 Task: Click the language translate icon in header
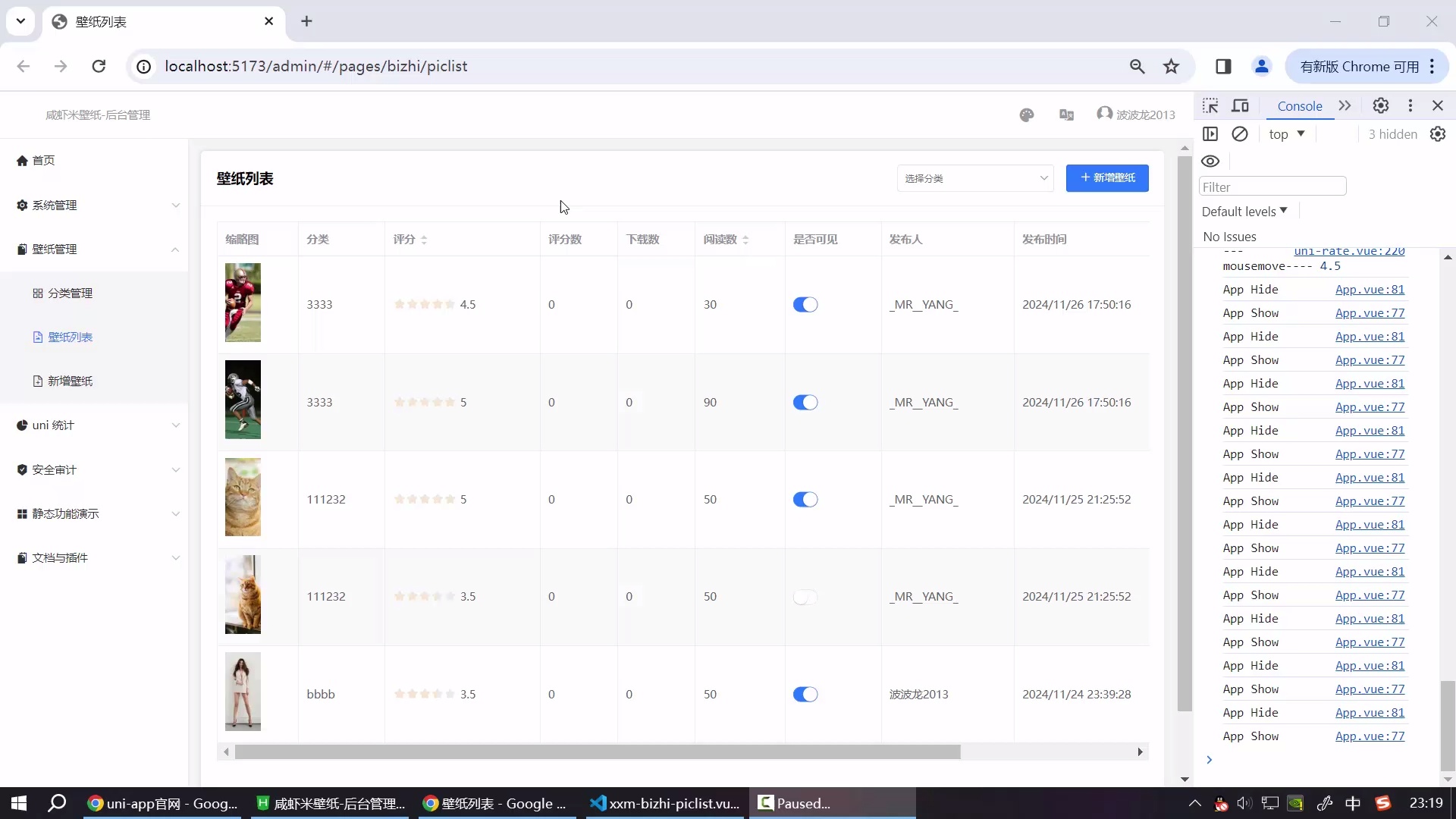[x=1066, y=115]
